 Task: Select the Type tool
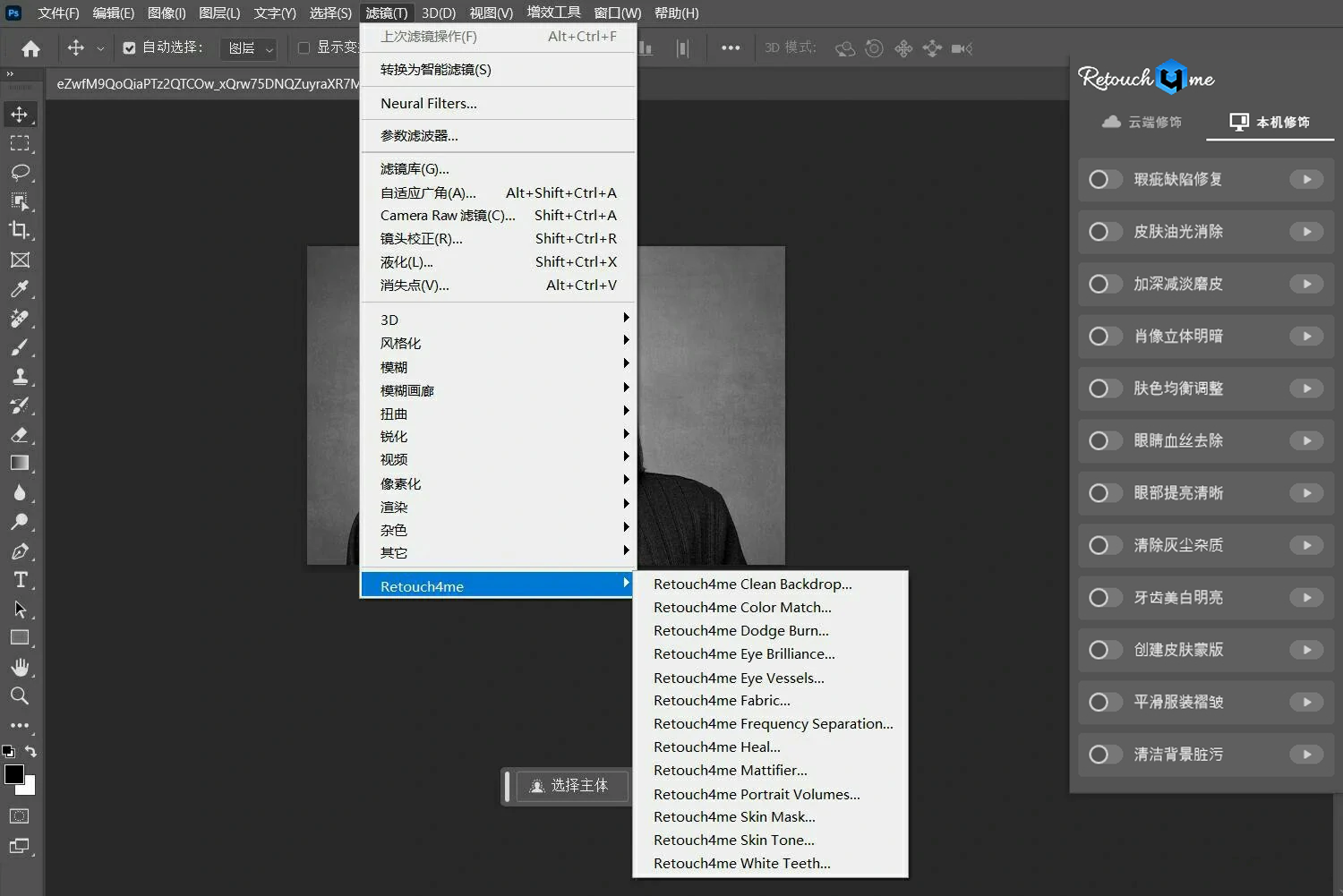pos(20,579)
